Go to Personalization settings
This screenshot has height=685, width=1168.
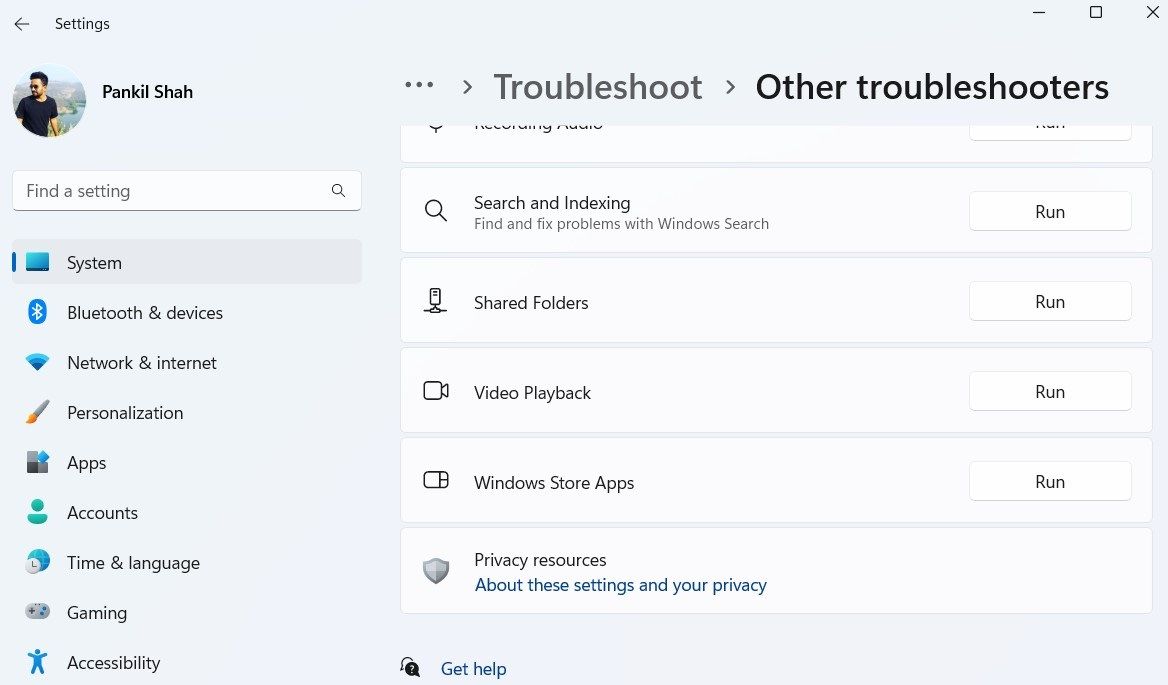[x=187, y=412]
